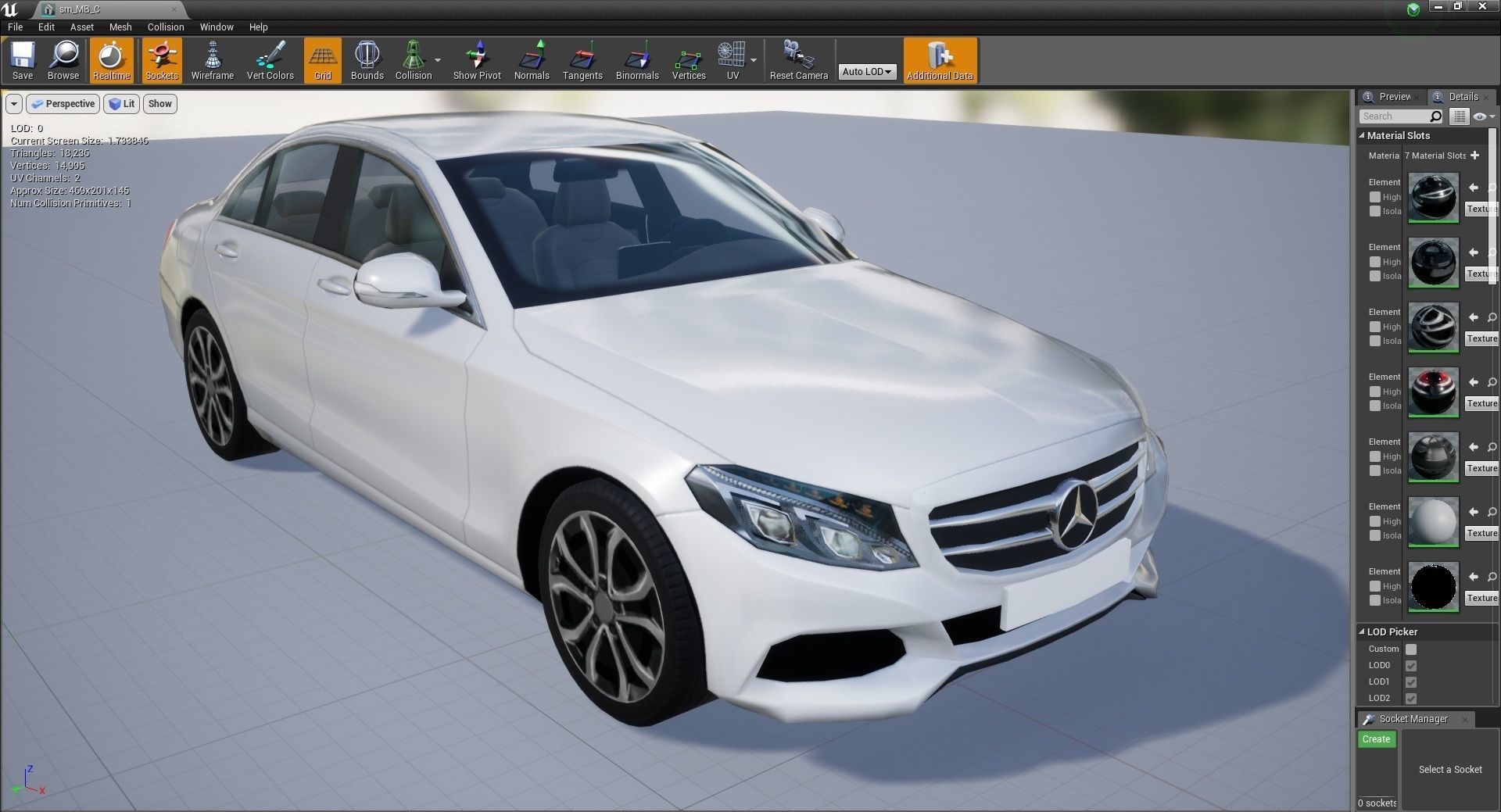Add a new material slot with plus

pos(1474,156)
